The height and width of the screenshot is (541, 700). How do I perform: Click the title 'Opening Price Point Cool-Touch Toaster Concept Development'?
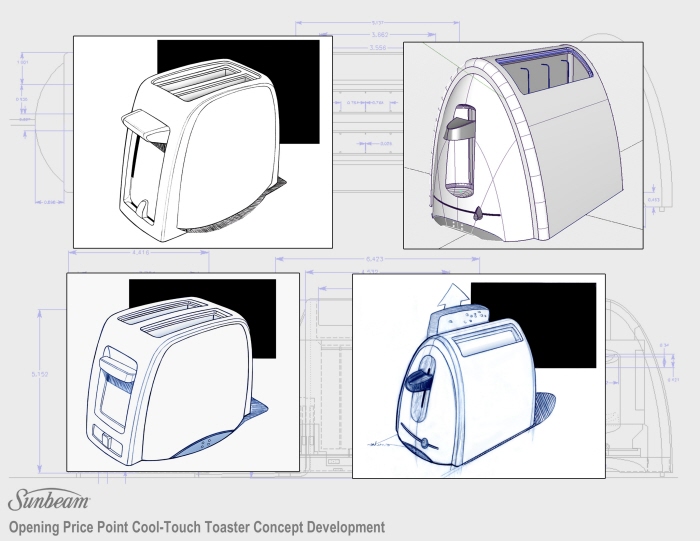197,527
